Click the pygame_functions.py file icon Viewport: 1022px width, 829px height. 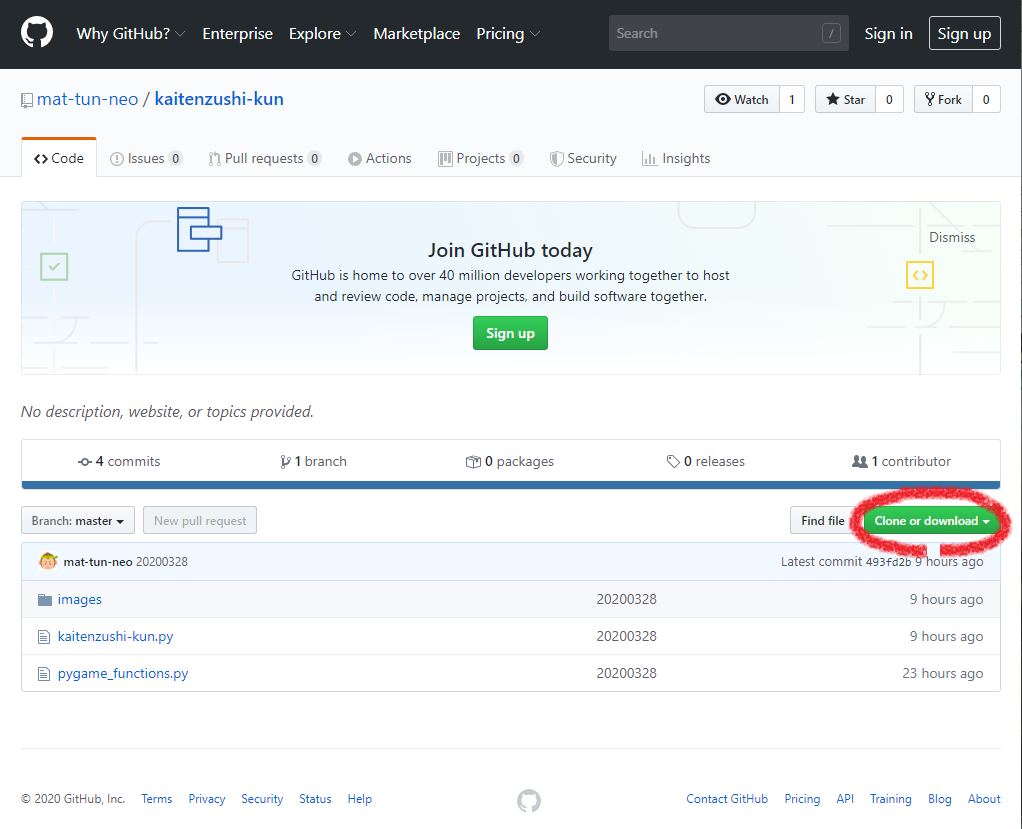tap(44, 674)
